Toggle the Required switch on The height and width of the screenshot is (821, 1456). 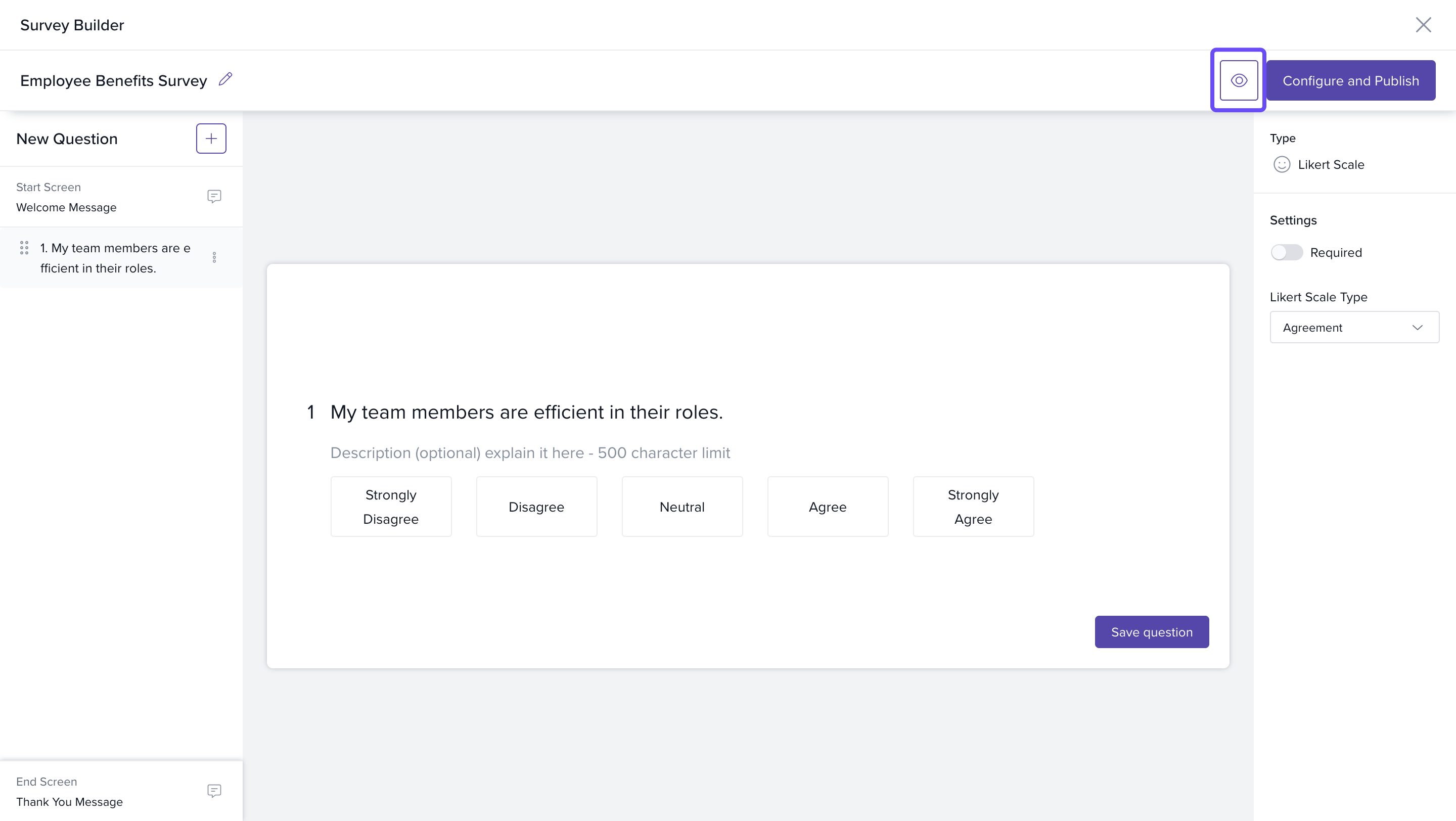click(1287, 252)
